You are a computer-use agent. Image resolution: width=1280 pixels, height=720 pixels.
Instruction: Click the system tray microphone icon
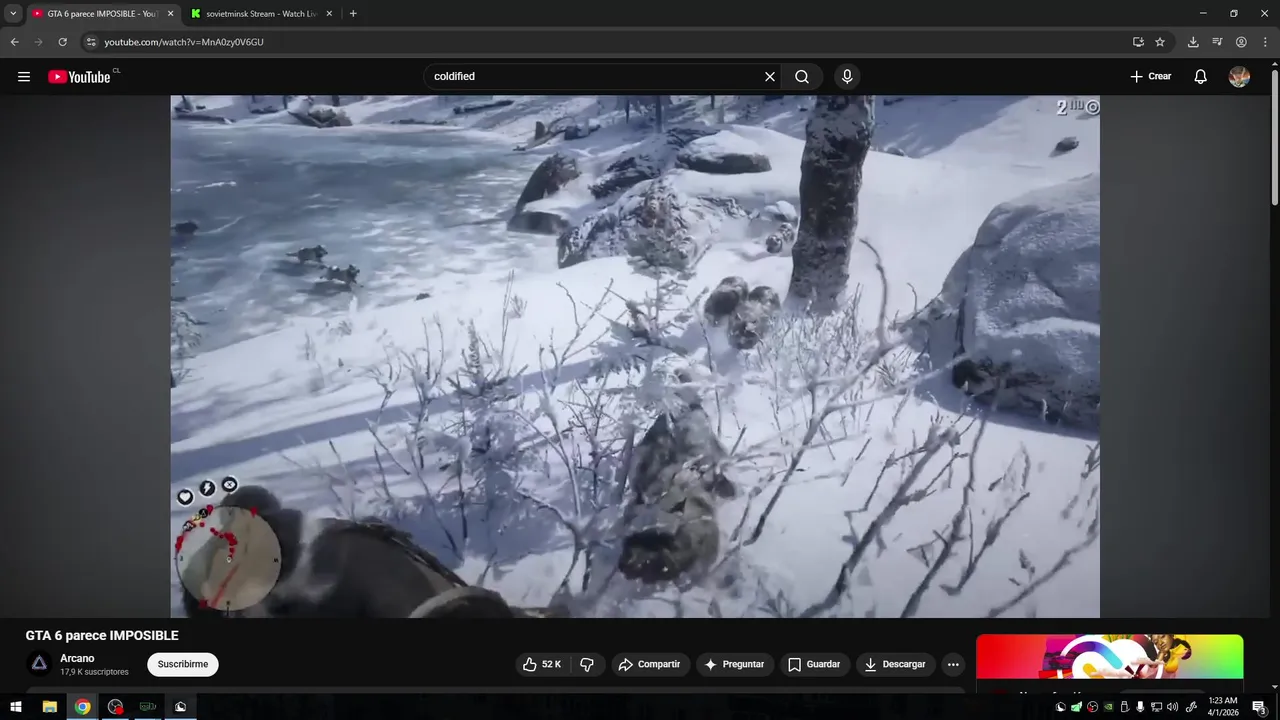(1140, 707)
